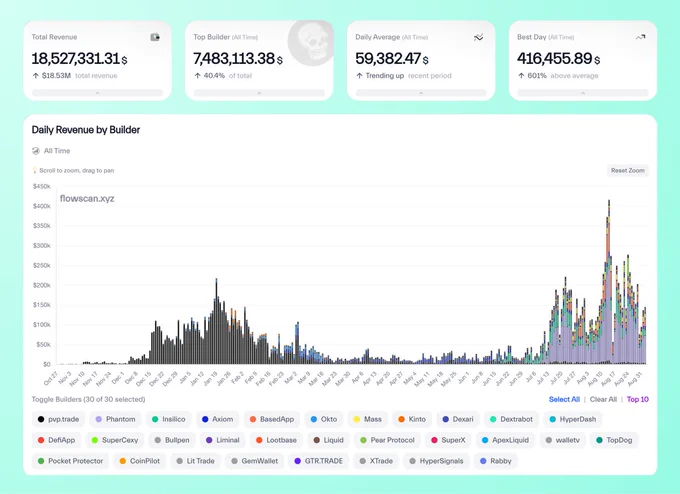This screenshot has height=494, width=680.
Task: Toggle the SuperCexy builder chip
Action: (115, 440)
